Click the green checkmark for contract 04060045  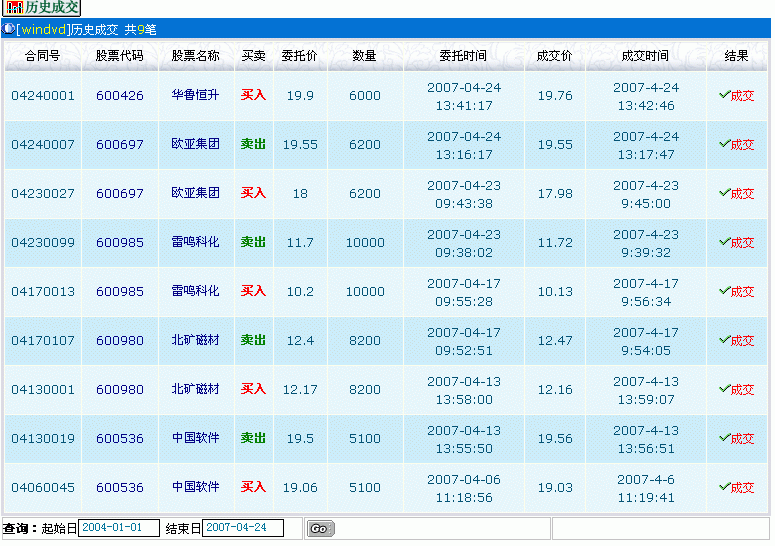[724, 486]
